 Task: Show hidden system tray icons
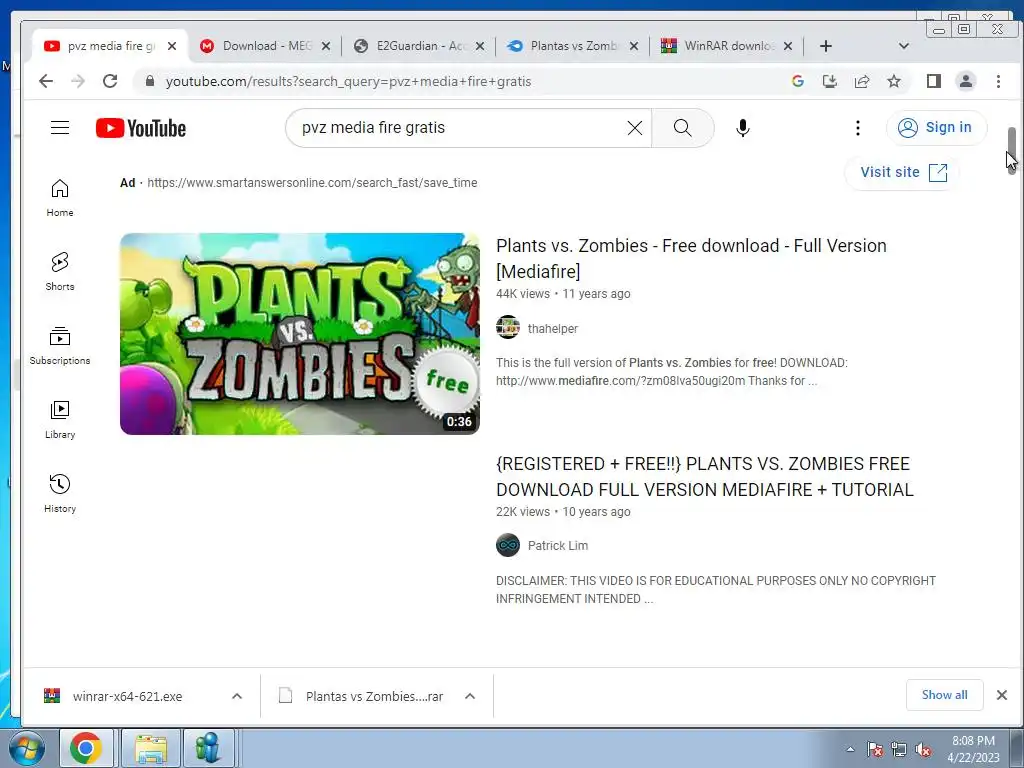(850, 749)
